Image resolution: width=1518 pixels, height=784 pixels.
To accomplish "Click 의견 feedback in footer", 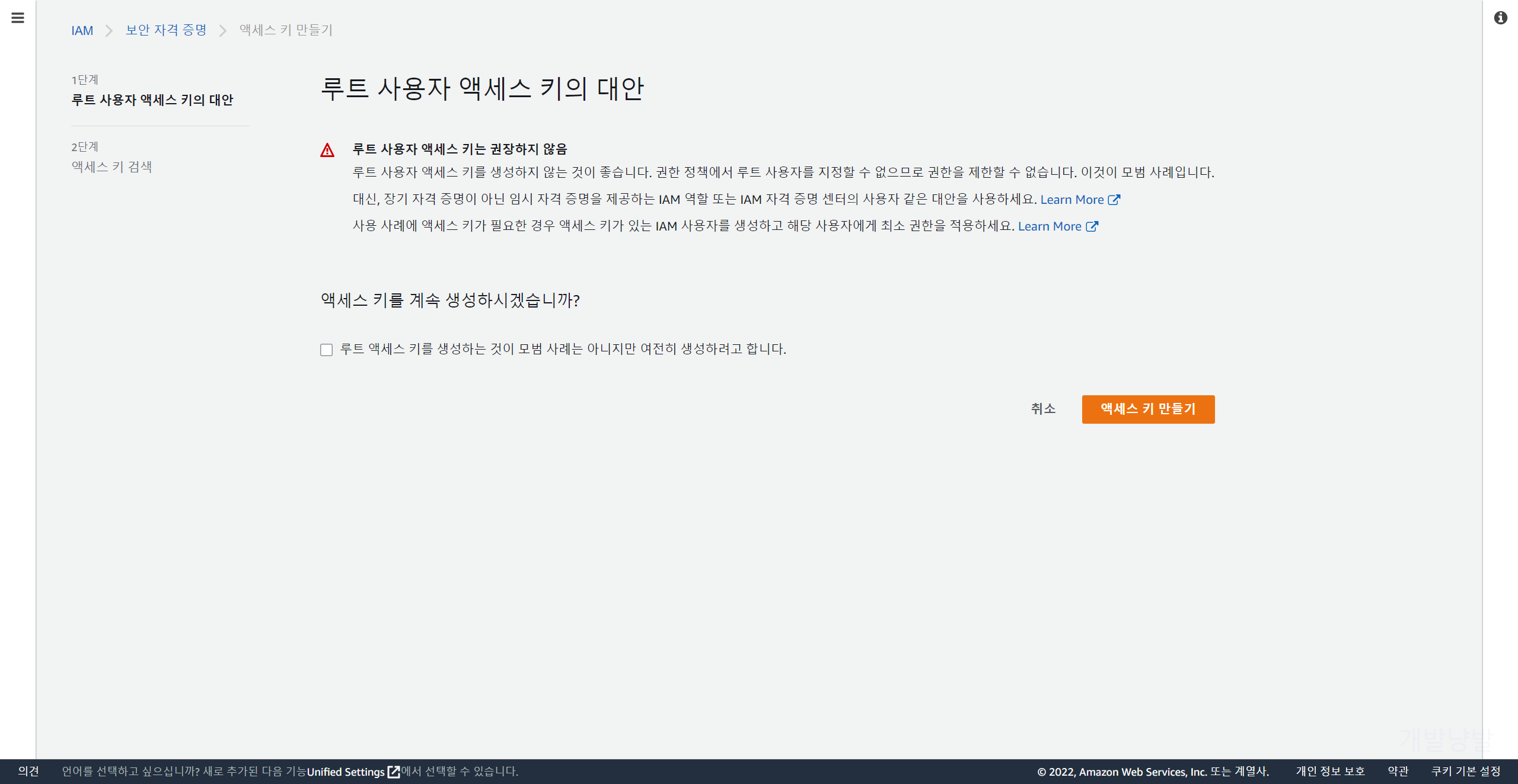I will tap(28, 772).
